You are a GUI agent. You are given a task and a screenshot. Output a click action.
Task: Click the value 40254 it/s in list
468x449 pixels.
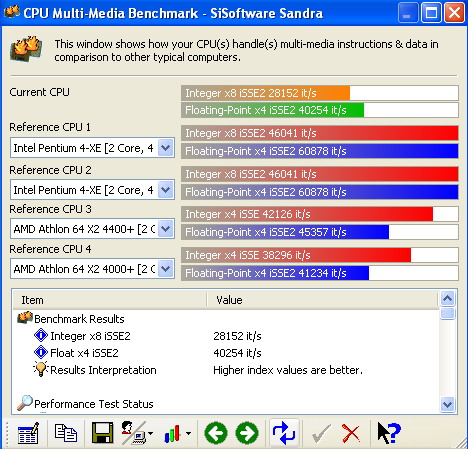(237, 353)
